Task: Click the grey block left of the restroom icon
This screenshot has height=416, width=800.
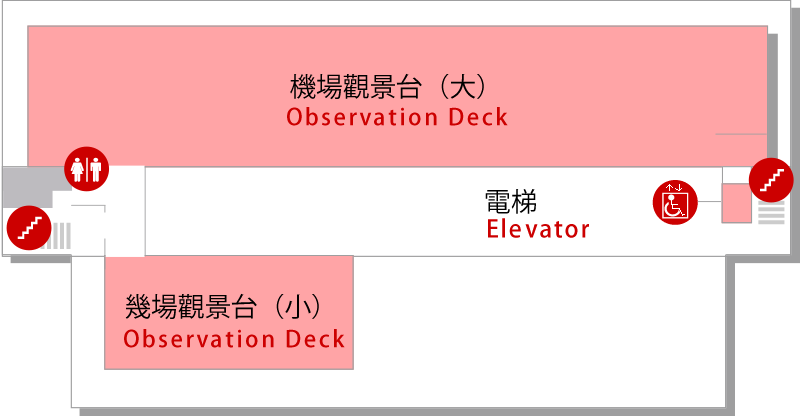Action: pyautogui.click(x=28, y=187)
